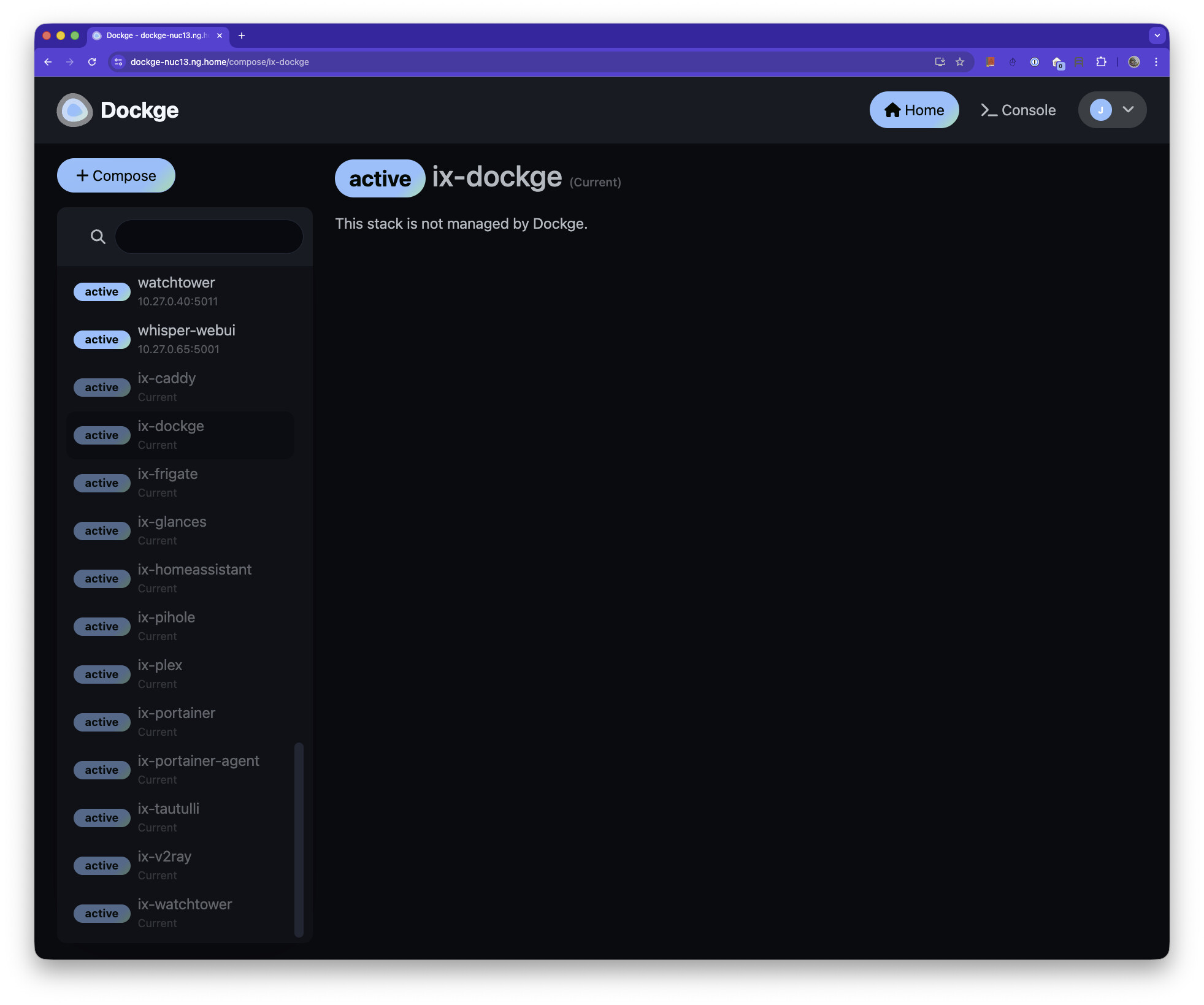The height and width of the screenshot is (1005, 1204).
Task: Click the stack list scrollbar
Action: tap(299, 839)
